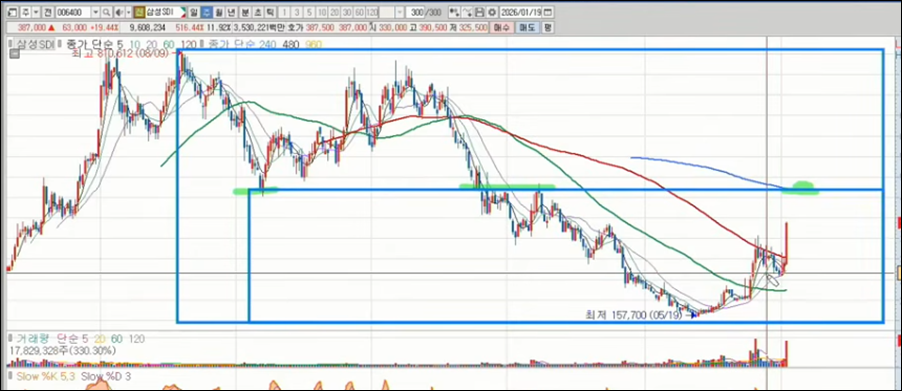The image size is (902, 391).
Task: Select the weekly 주 chart period button
Action: point(206,12)
